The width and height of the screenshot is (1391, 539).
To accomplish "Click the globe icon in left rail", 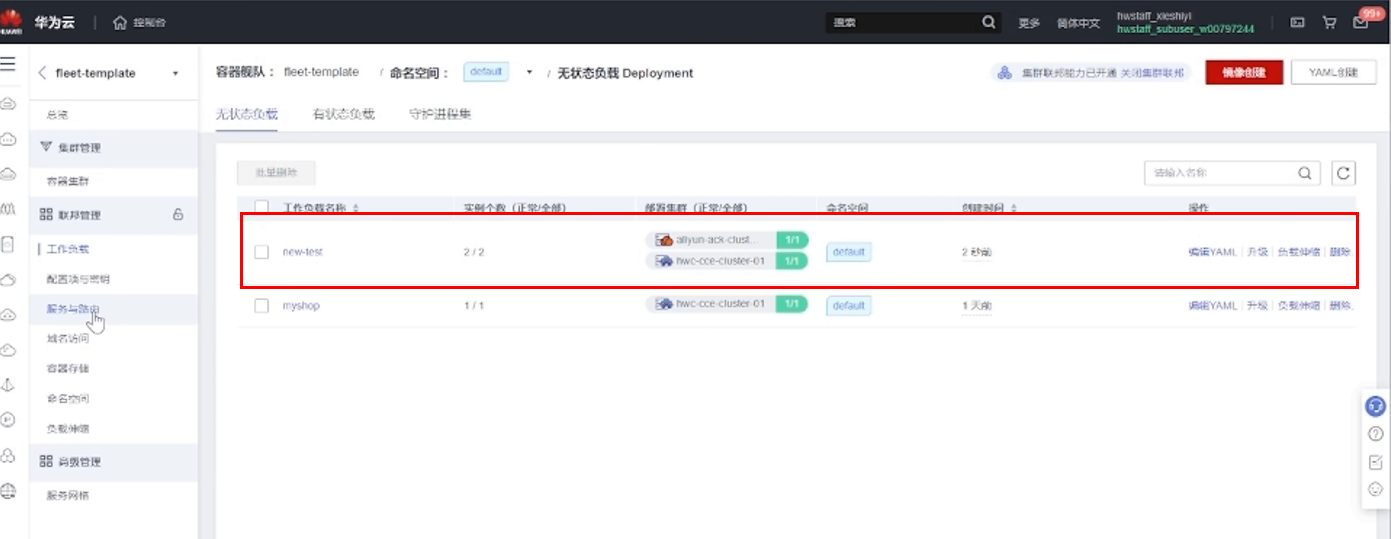I will [8, 490].
